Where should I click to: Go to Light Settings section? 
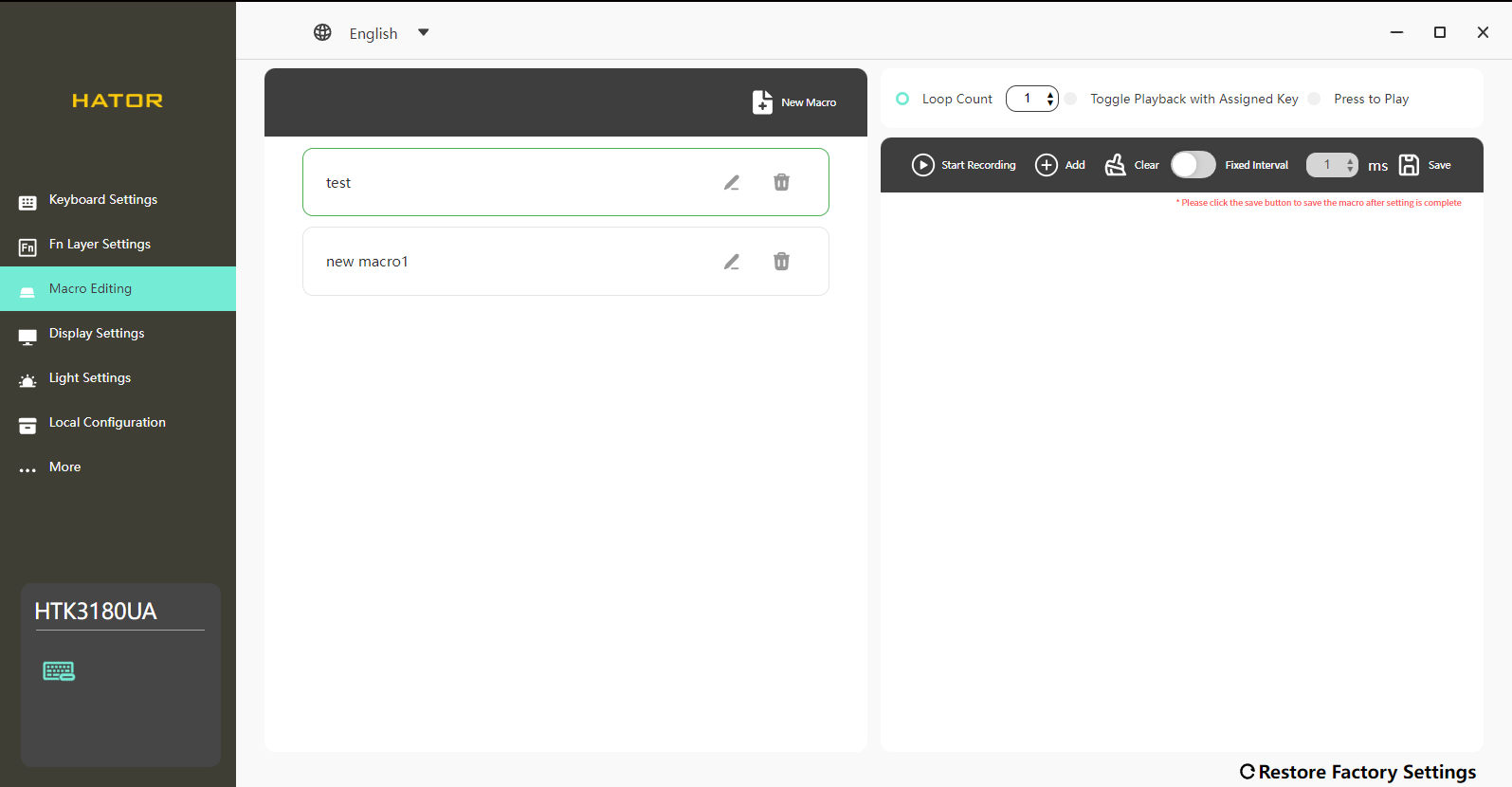(x=90, y=378)
